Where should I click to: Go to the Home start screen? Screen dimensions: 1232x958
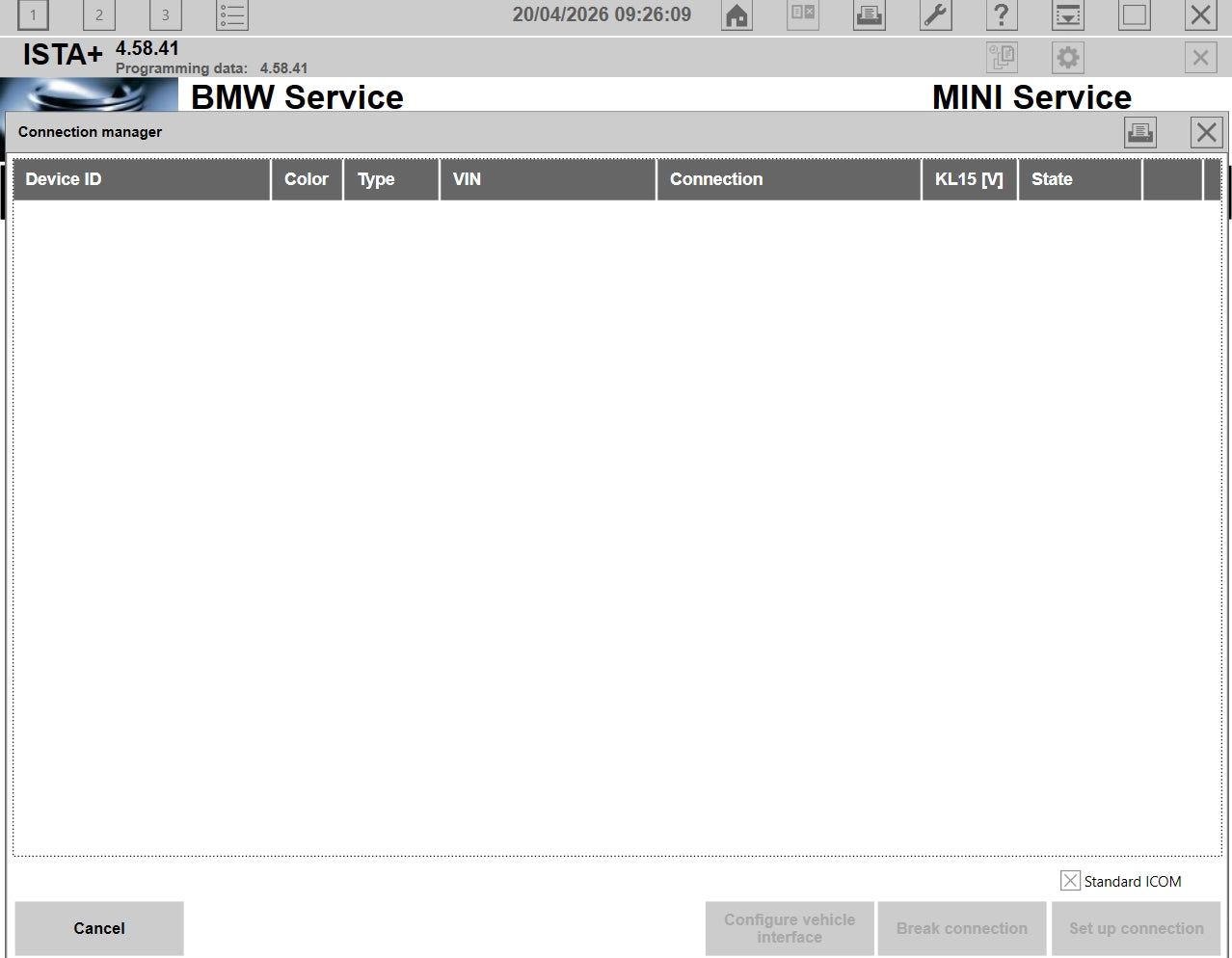click(737, 15)
